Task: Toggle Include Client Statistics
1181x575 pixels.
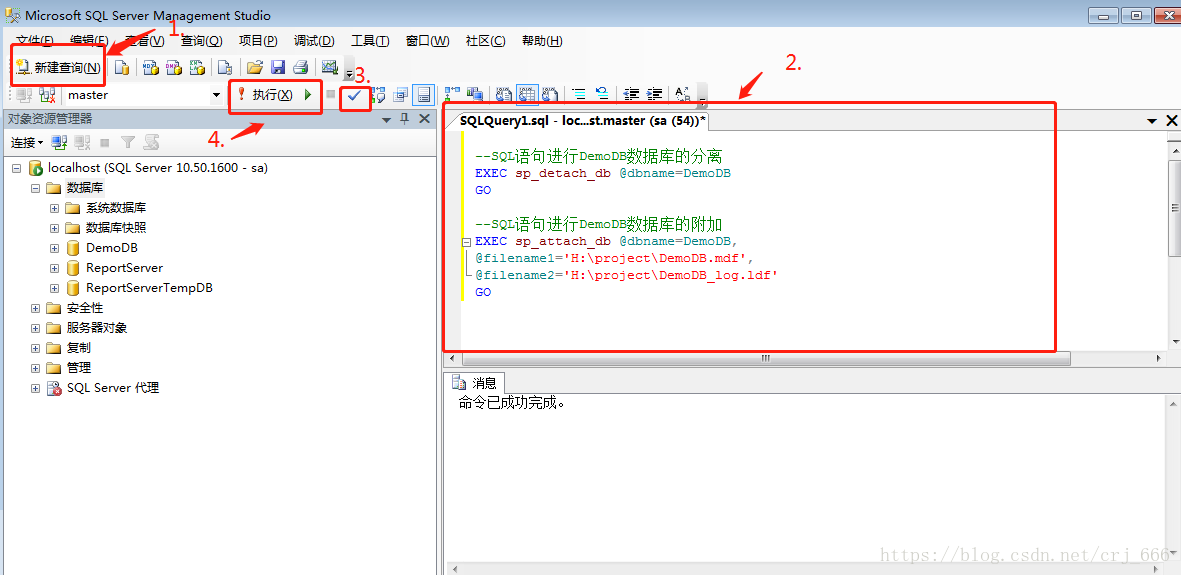Action: pyautogui.click(x=475, y=95)
